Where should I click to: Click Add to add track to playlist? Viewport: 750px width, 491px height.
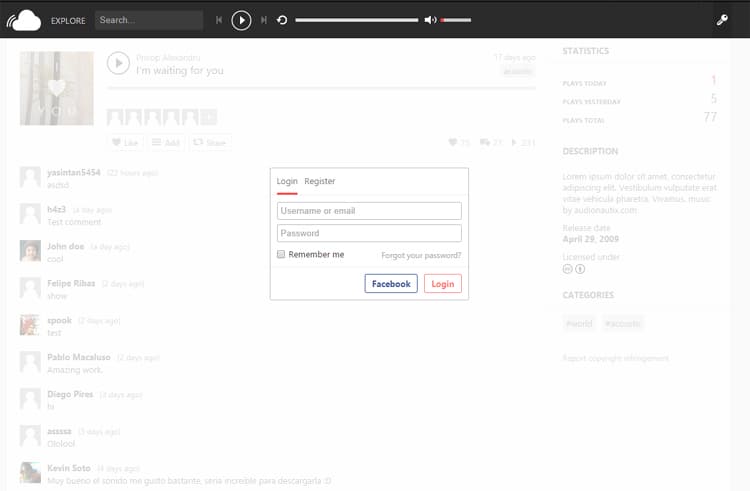(166, 142)
